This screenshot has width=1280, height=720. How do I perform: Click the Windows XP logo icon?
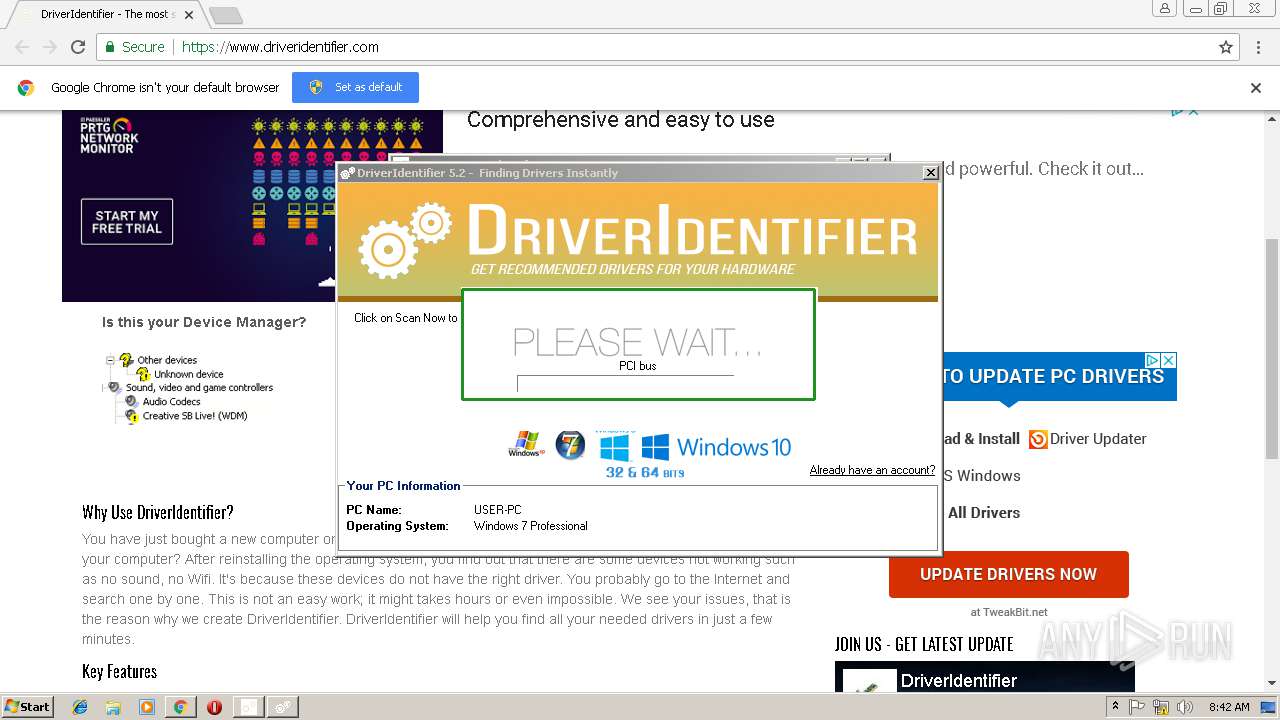tap(524, 444)
